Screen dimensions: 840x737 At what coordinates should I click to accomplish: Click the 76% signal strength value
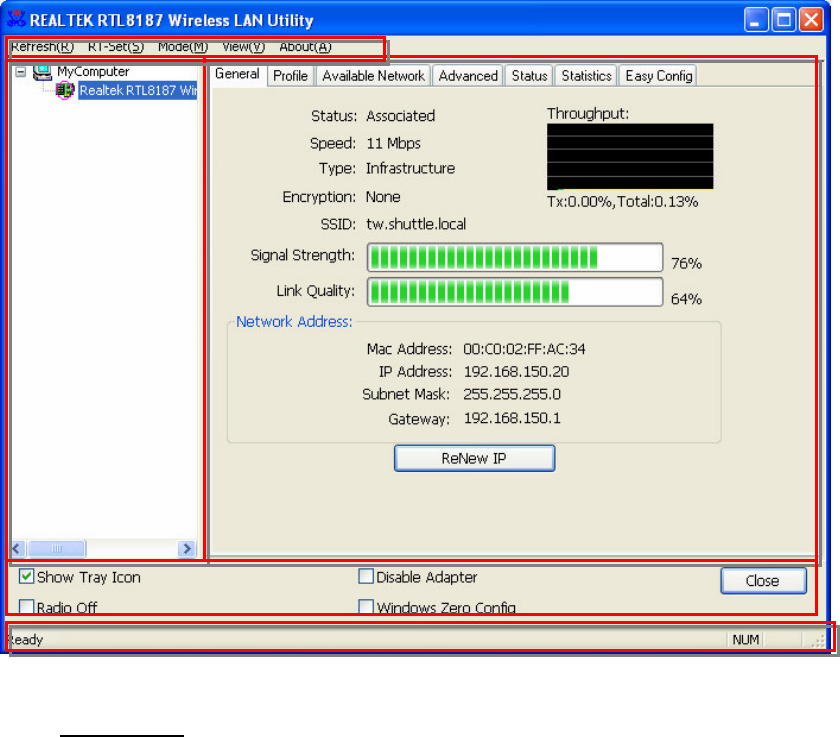click(686, 264)
